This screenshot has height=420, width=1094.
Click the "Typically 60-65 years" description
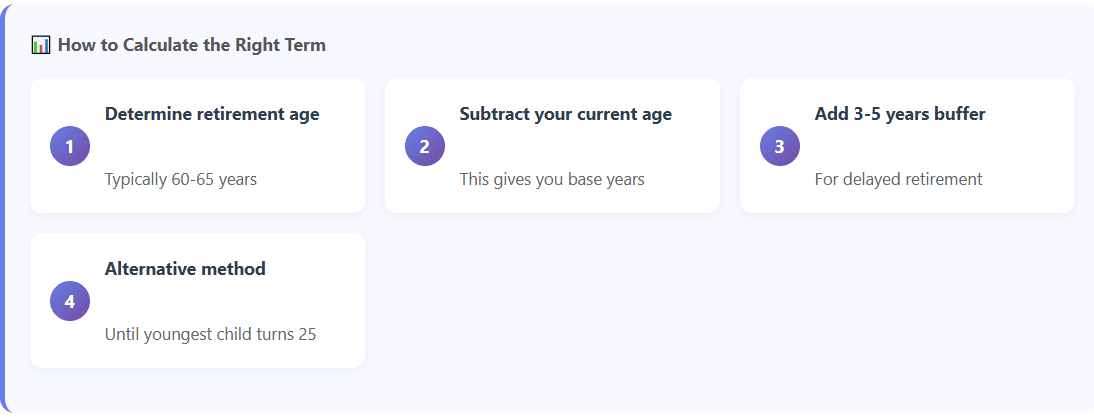[181, 180]
